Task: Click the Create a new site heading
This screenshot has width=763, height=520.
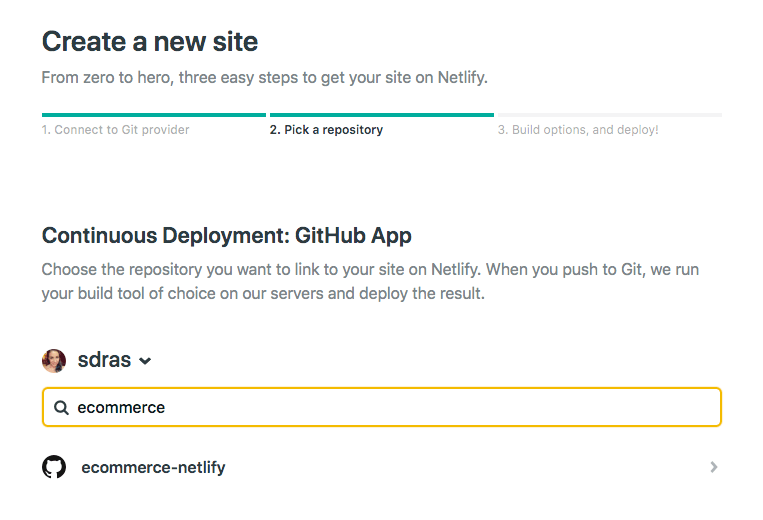Action: [150, 41]
